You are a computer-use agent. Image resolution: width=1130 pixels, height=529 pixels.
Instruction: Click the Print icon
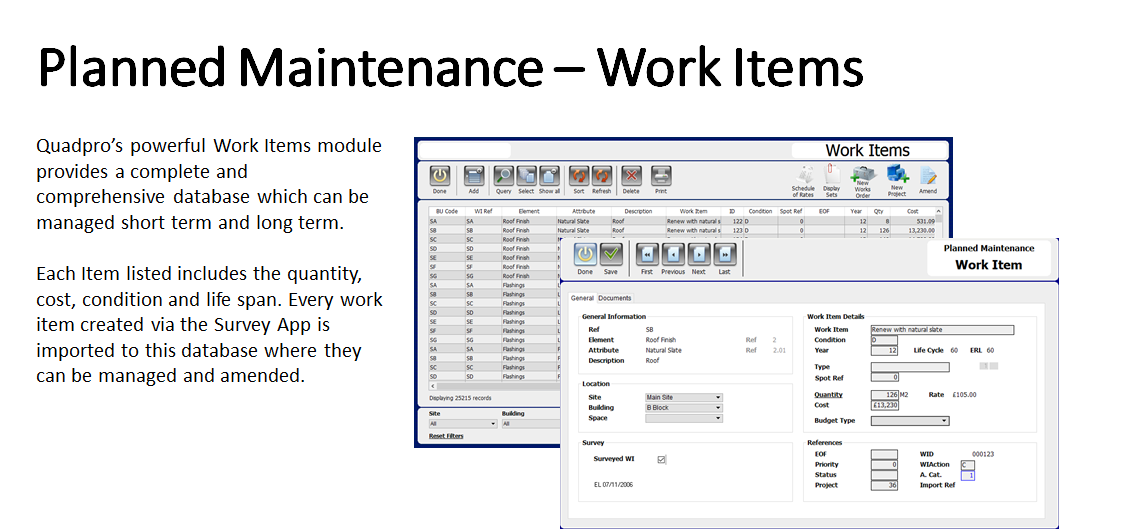tap(661, 177)
